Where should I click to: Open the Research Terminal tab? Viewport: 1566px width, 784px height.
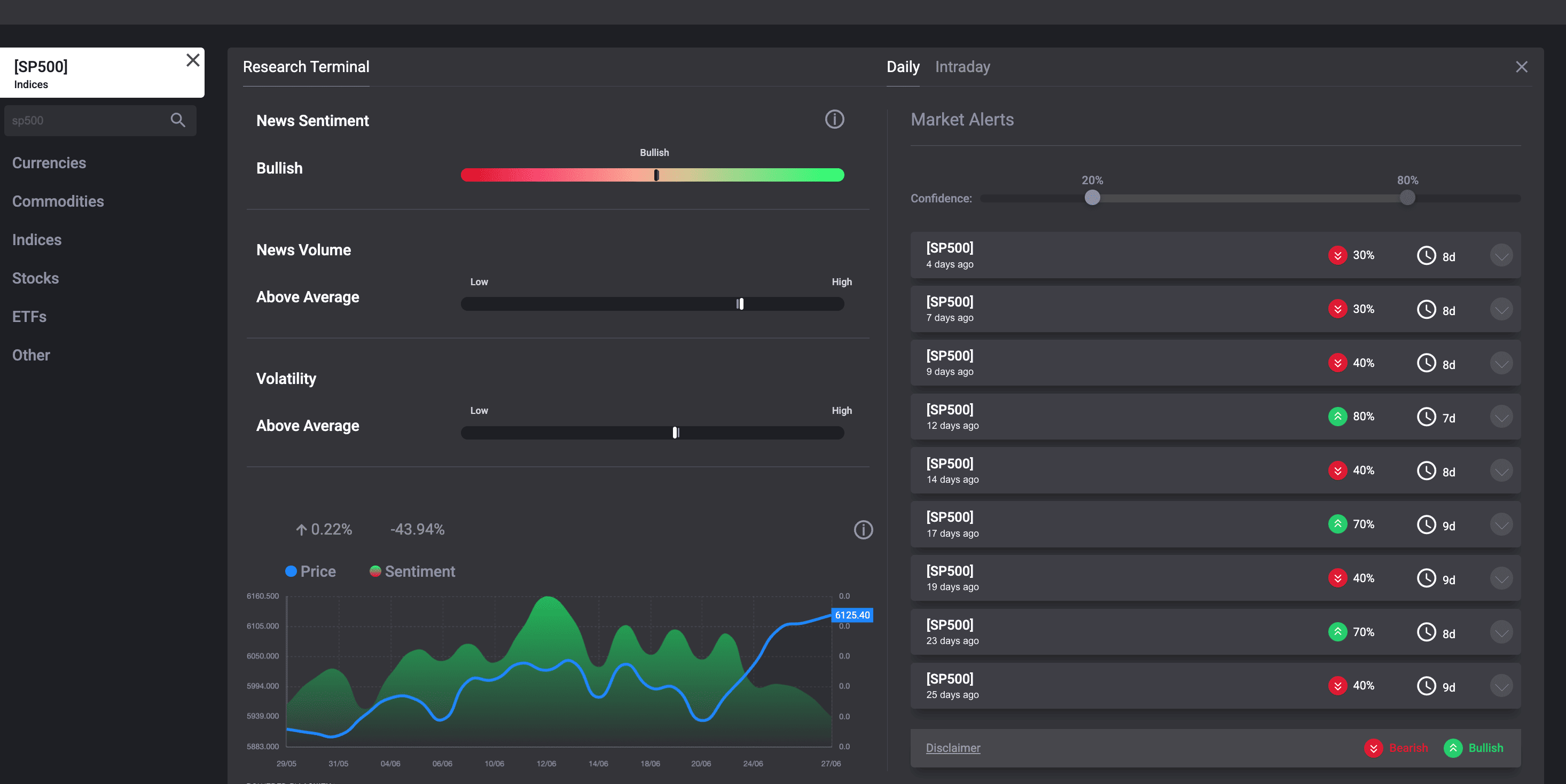pos(306,67)
